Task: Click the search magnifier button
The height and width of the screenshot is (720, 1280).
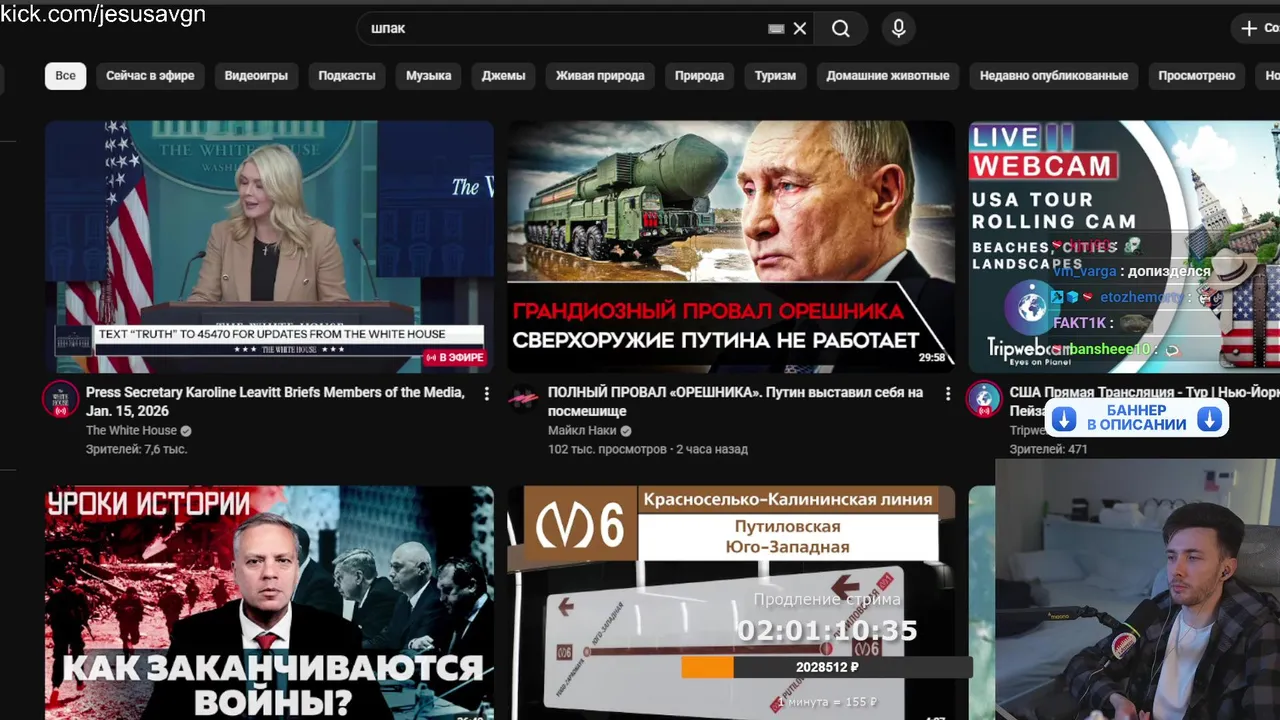Action: tap(841, 29)
